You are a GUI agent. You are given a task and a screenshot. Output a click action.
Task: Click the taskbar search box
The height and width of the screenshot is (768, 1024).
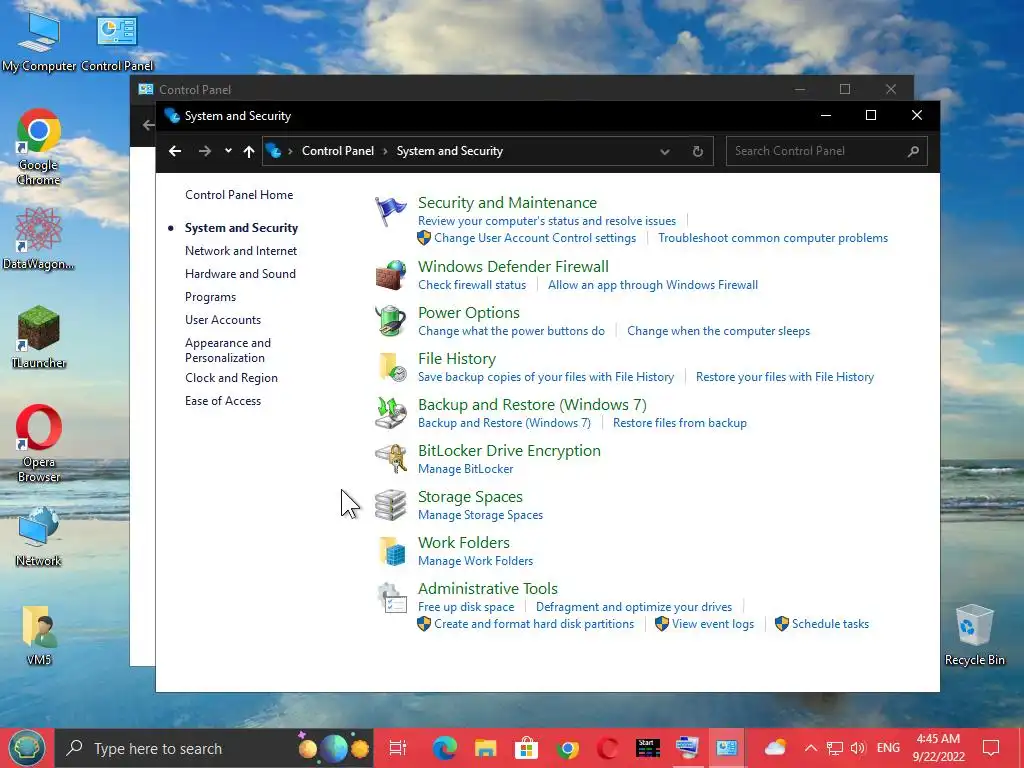click(x=214, y=748)
